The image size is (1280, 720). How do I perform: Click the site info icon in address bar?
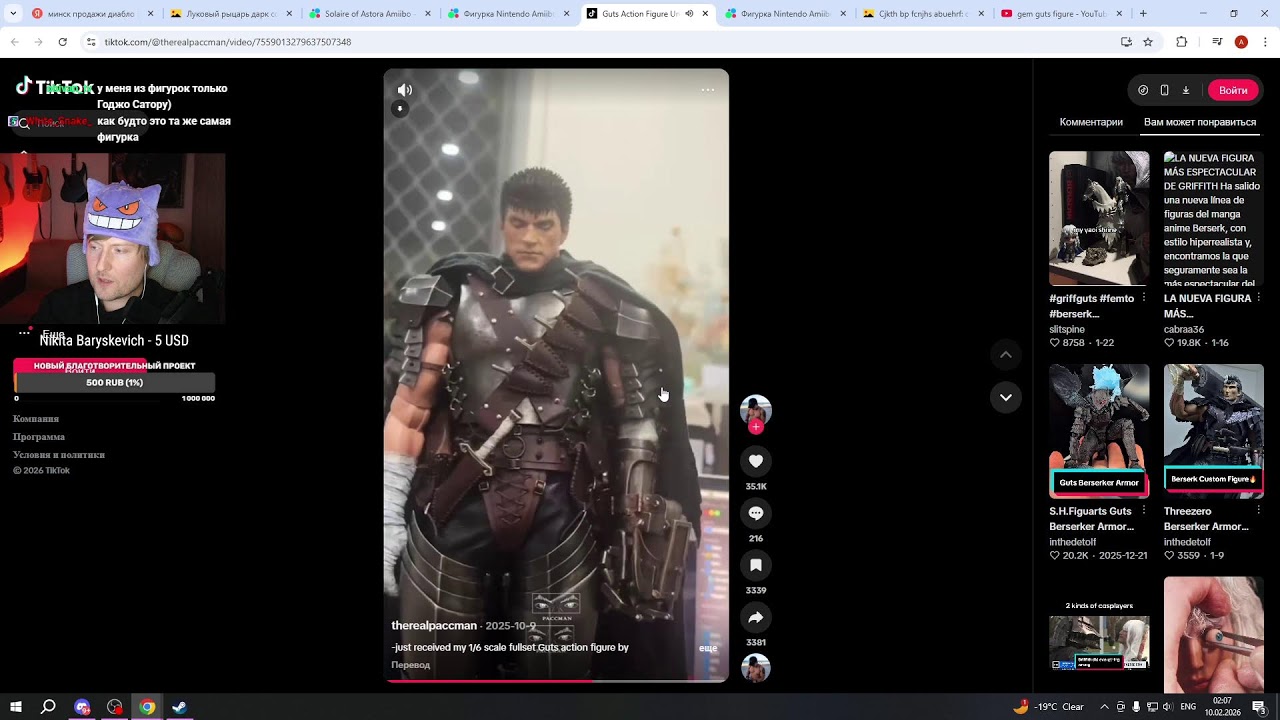point(91,42)
